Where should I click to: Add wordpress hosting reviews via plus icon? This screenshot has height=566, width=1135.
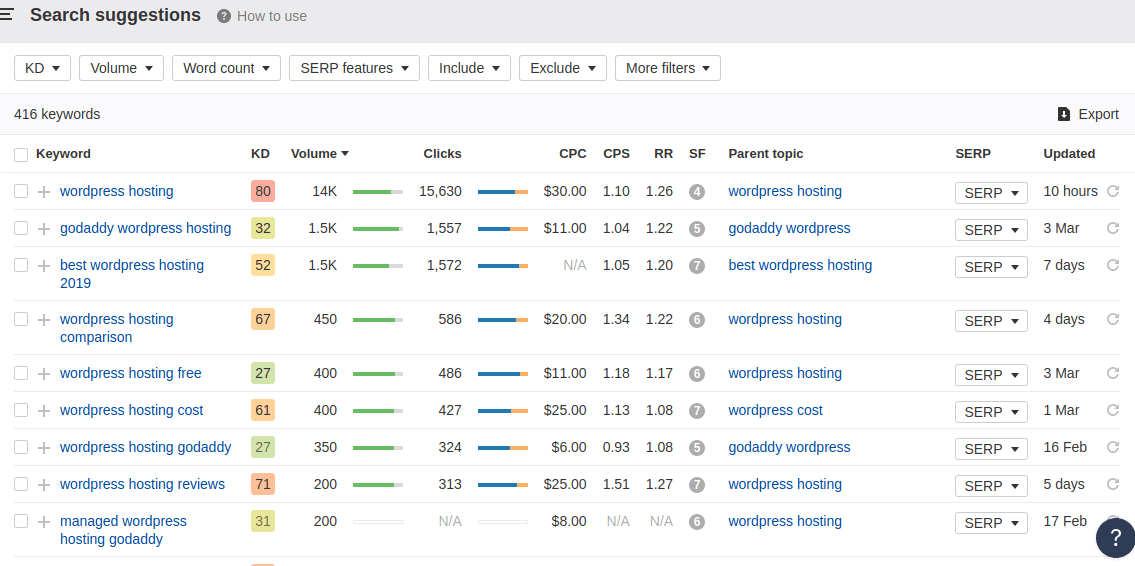tap(44, 485)
